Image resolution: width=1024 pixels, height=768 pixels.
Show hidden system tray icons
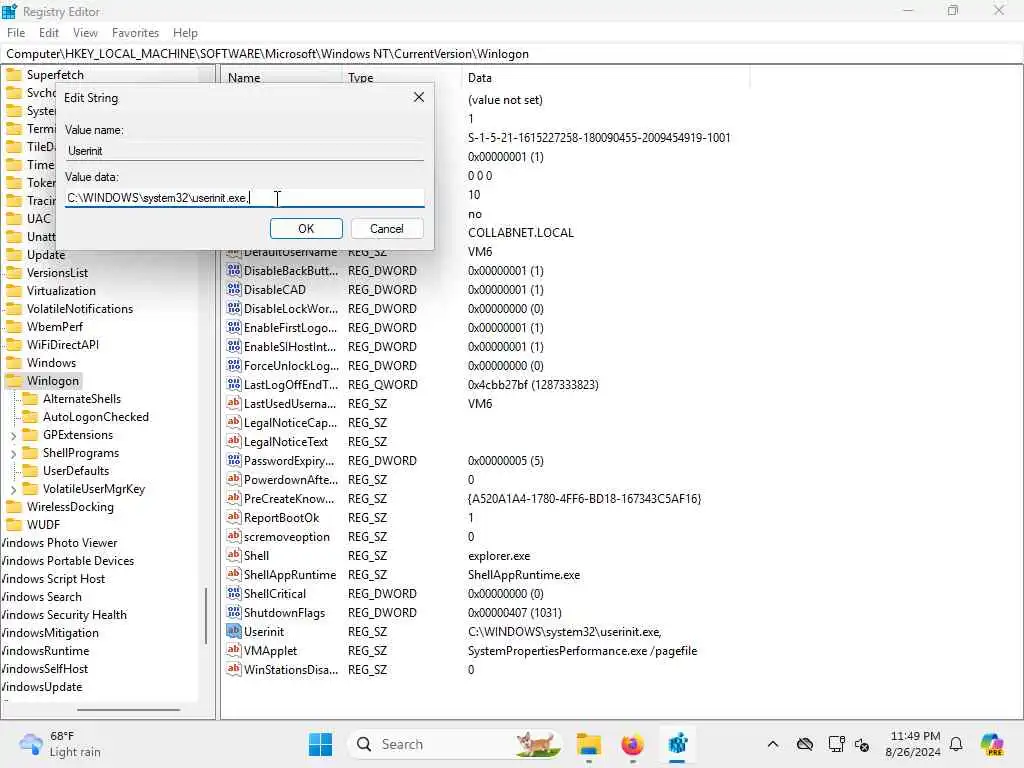point(773,744)
